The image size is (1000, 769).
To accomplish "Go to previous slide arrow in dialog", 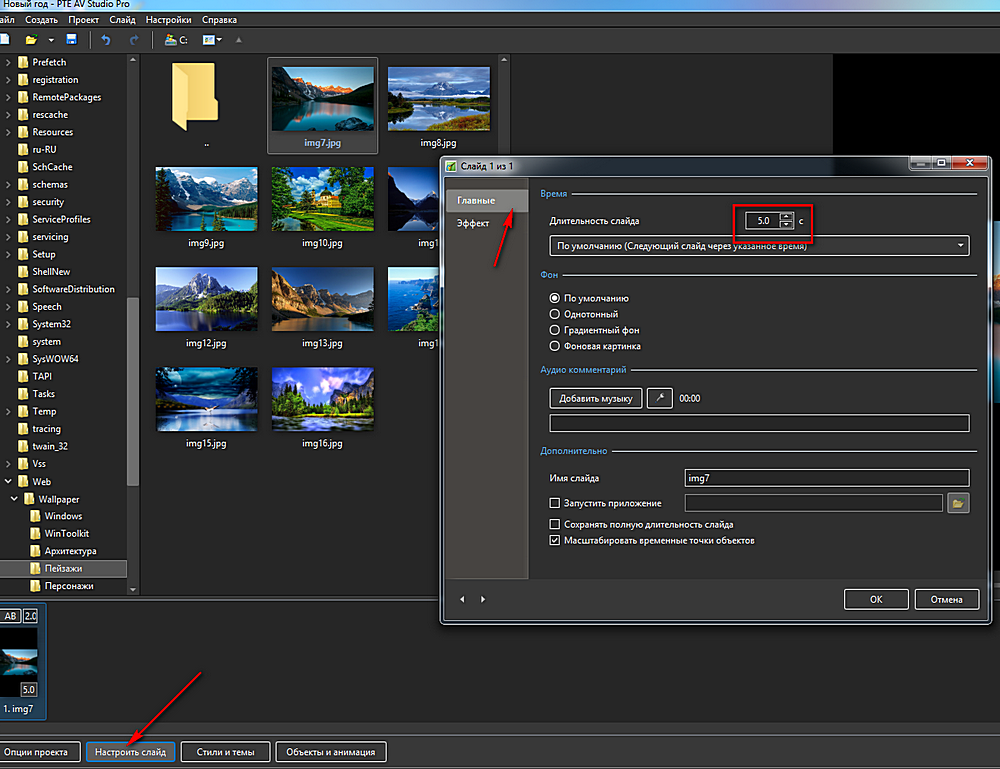I will pos(462,599).
